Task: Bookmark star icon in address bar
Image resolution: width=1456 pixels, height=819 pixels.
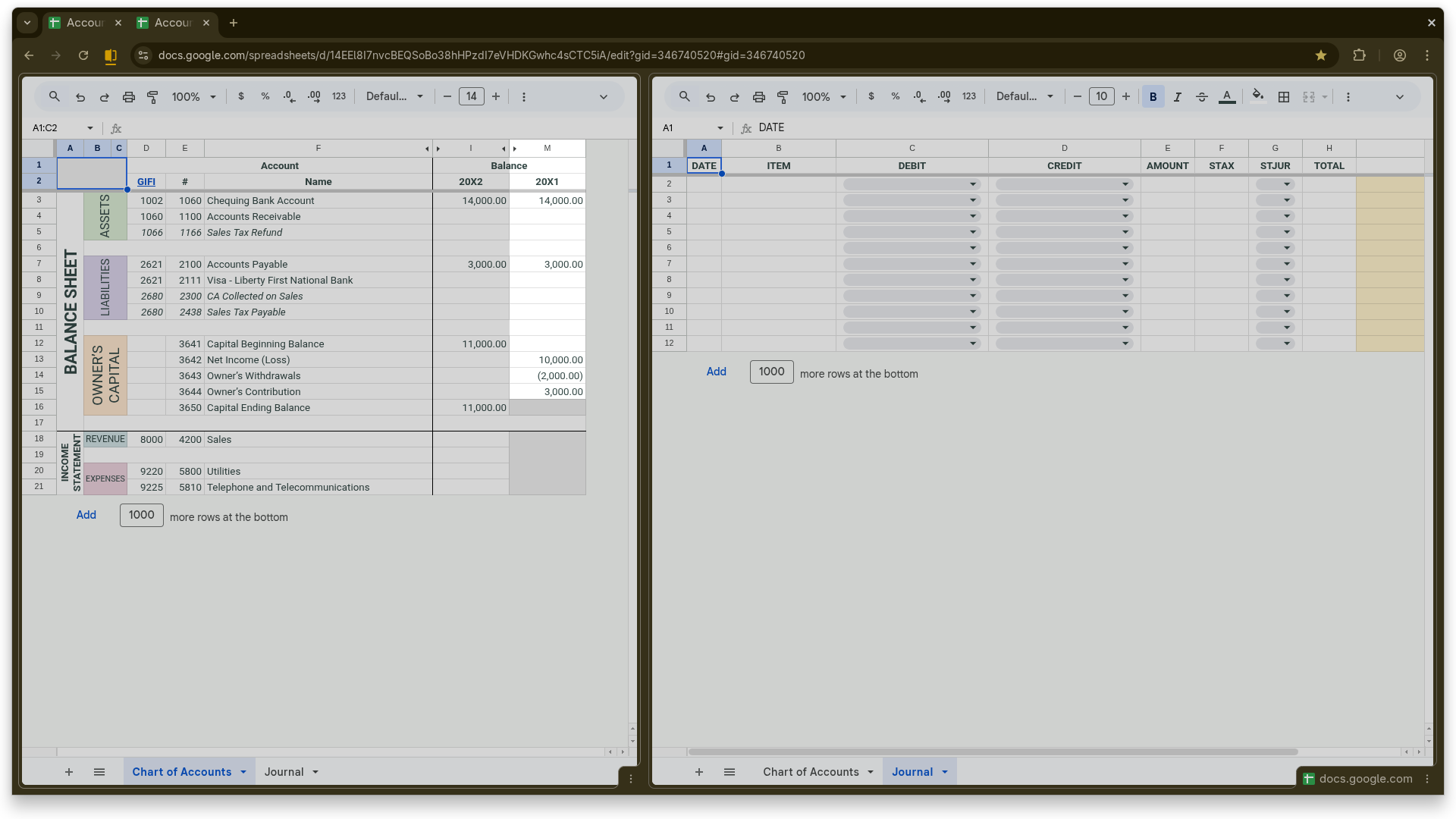Action: pyautogui.click(x=1321, y=55)
